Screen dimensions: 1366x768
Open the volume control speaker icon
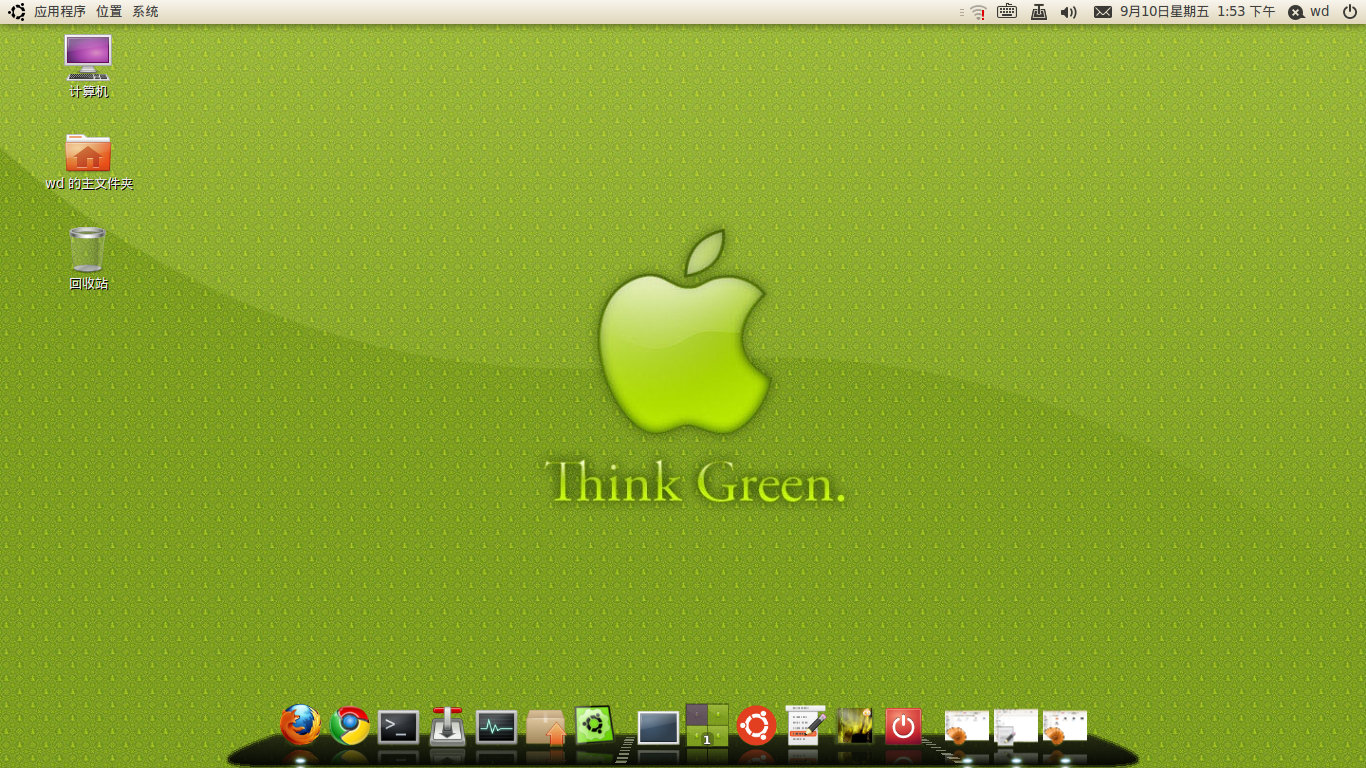coord(1069,12)
